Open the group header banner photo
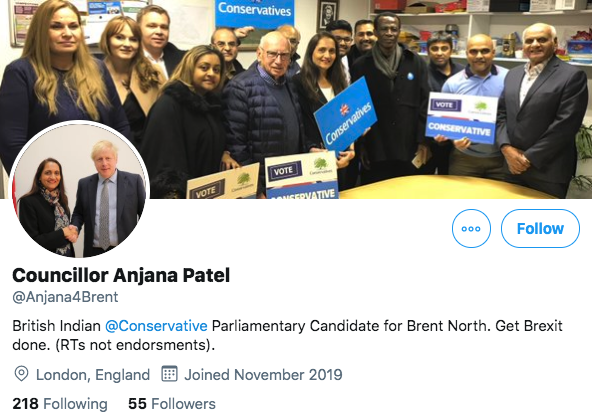This screenshot has width=592, height=419. (x=296, y=99)
